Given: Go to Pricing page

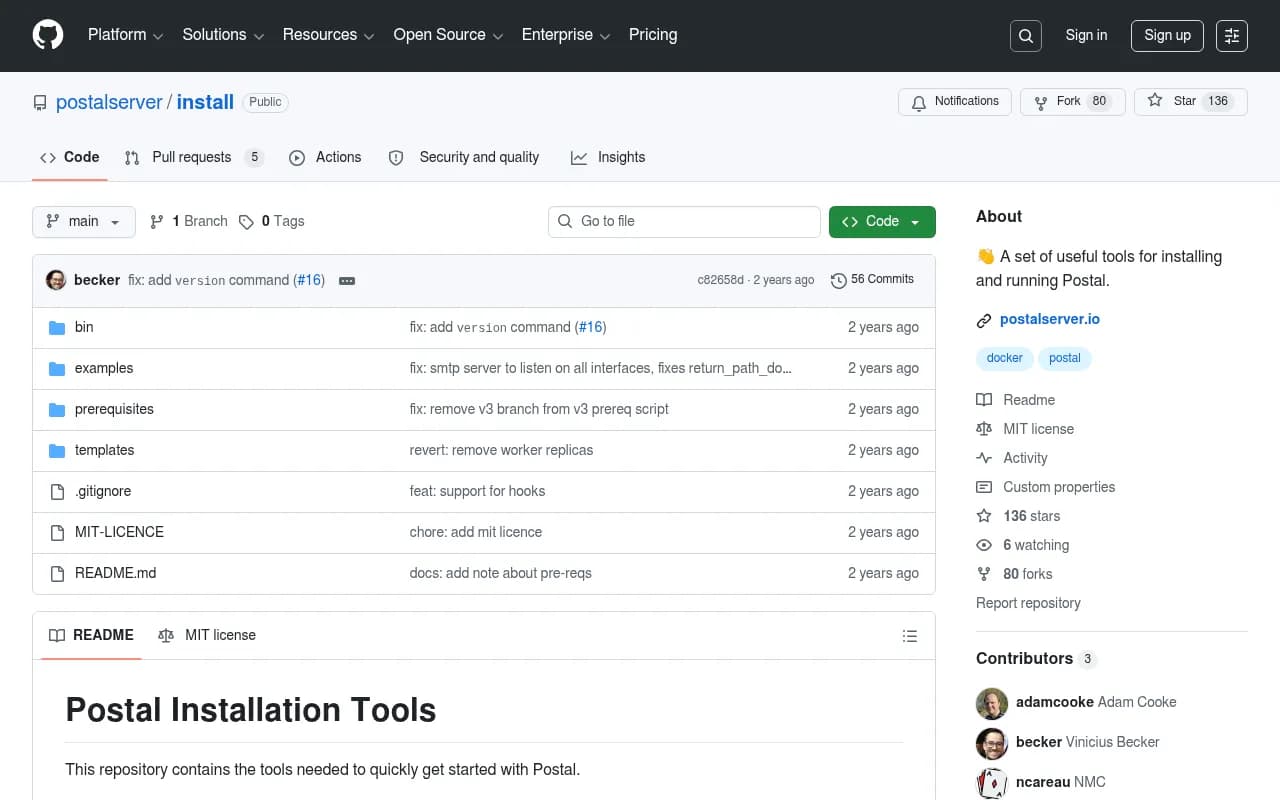Looking at the screenshot, I should tap(653, 35).
